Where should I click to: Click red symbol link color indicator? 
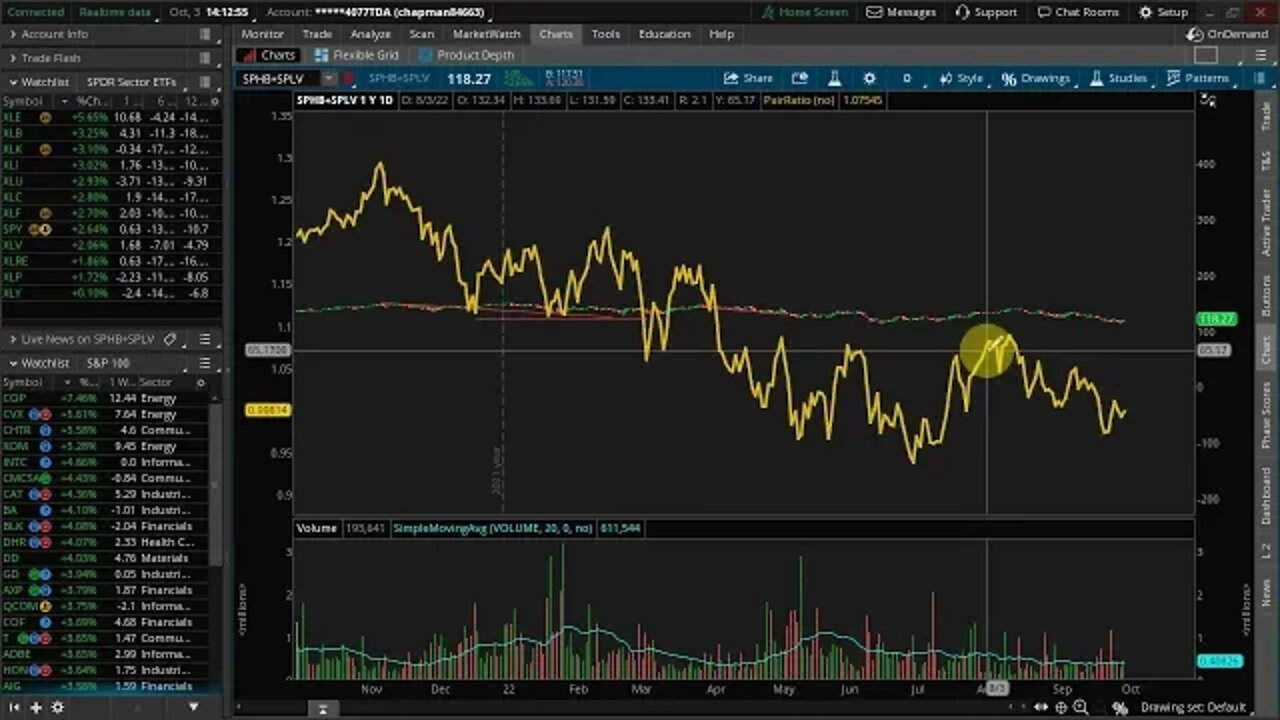(x=347, y=78)
